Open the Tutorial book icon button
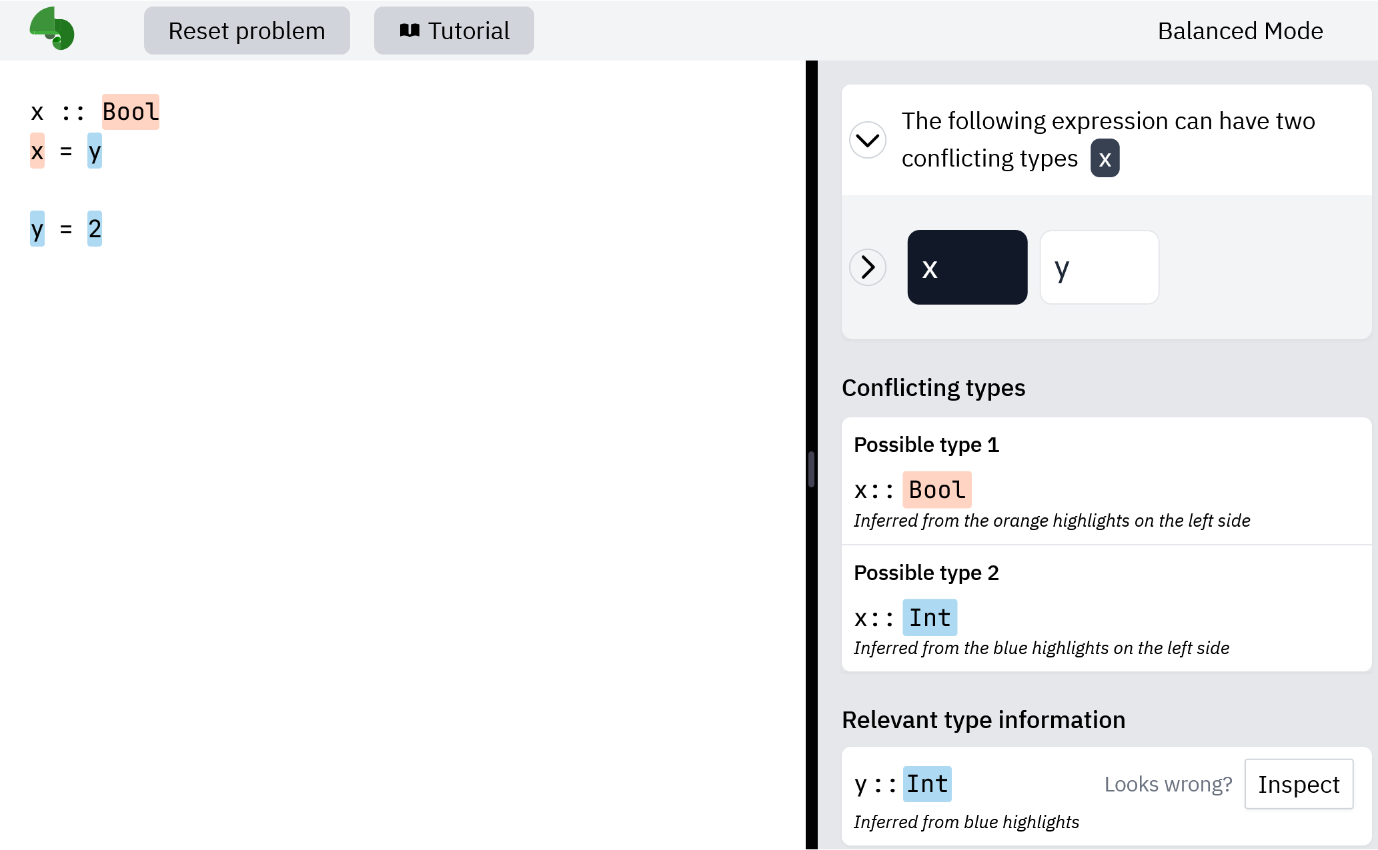Image resolution: width=1378 pixels, height=850 pixels. coord(454,31)
